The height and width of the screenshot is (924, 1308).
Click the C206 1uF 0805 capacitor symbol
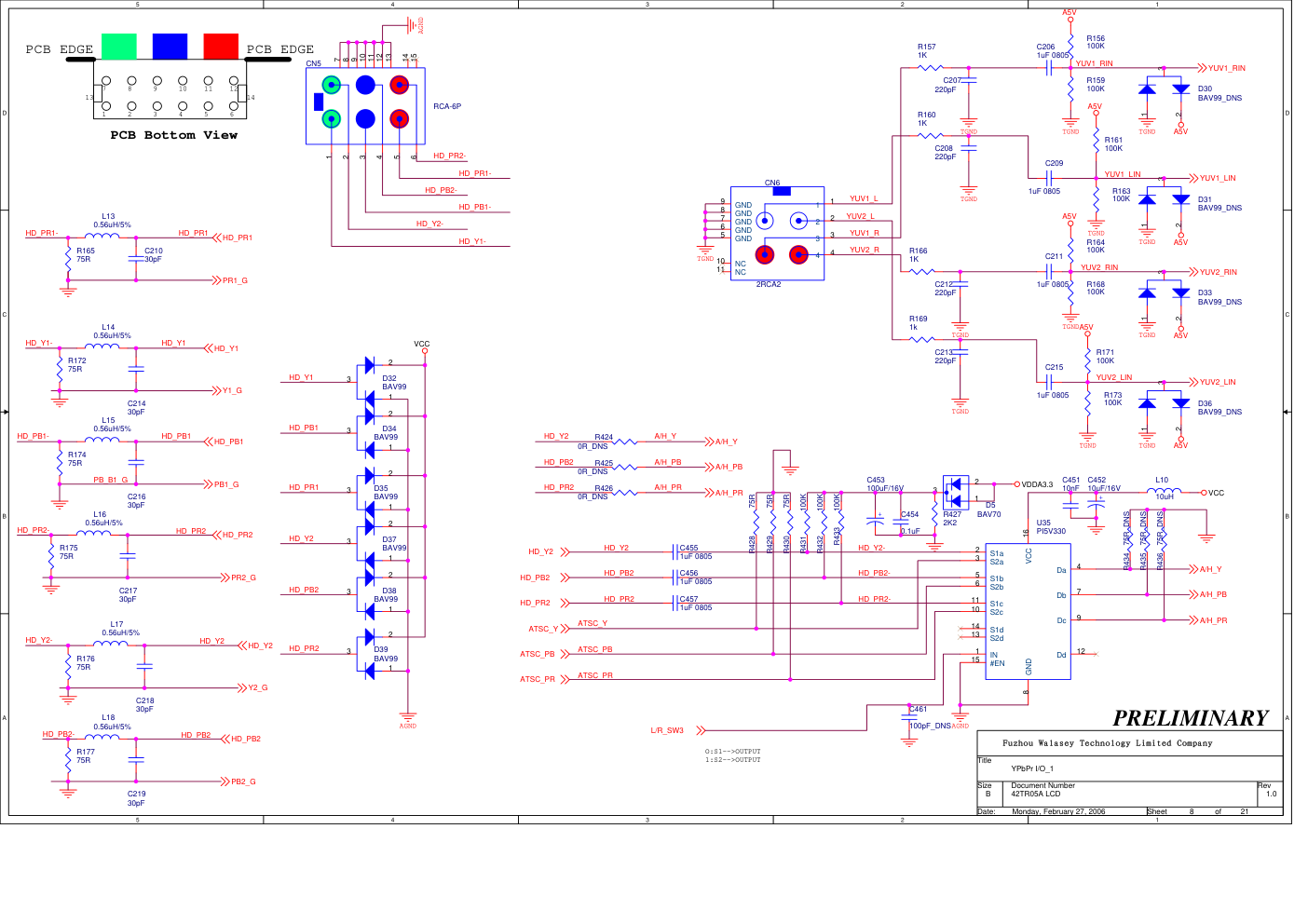[x=1050, y=68]
